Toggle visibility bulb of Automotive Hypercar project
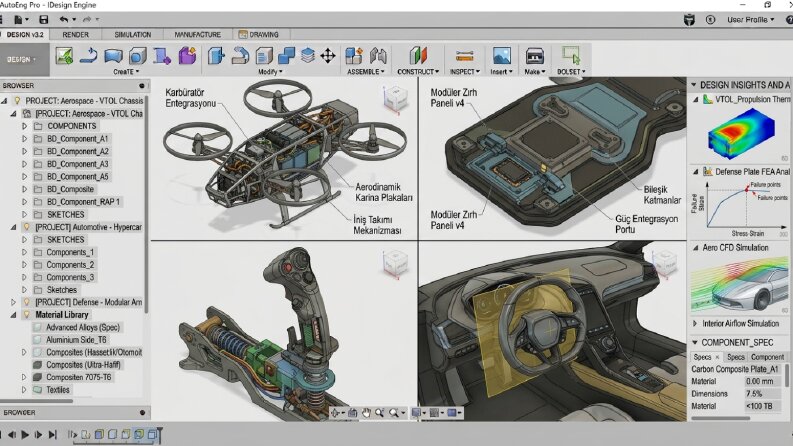Screen dimensions: 793x446 click(x=27, y=227)
